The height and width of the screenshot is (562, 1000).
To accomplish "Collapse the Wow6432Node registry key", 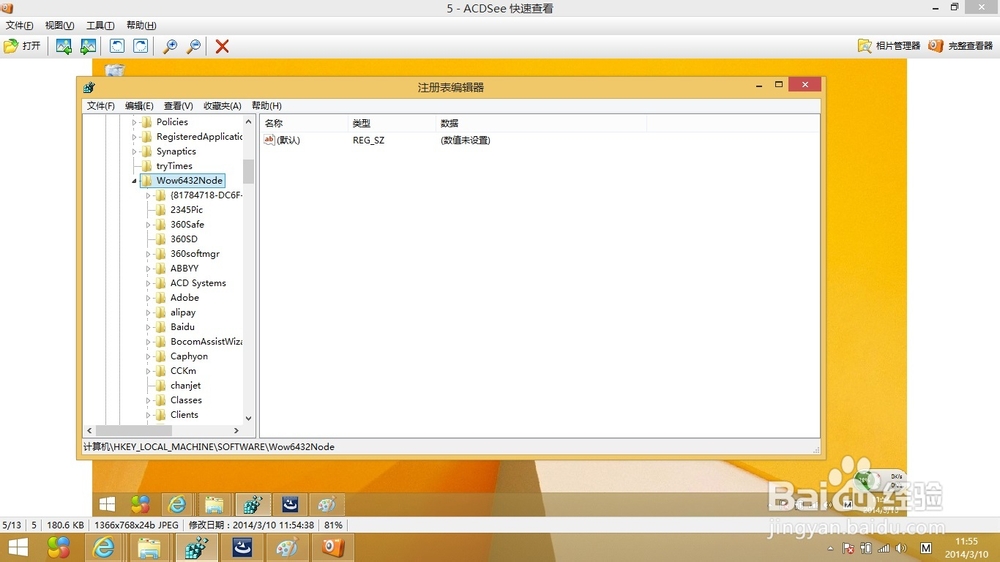I will click(x=135, y=181).
